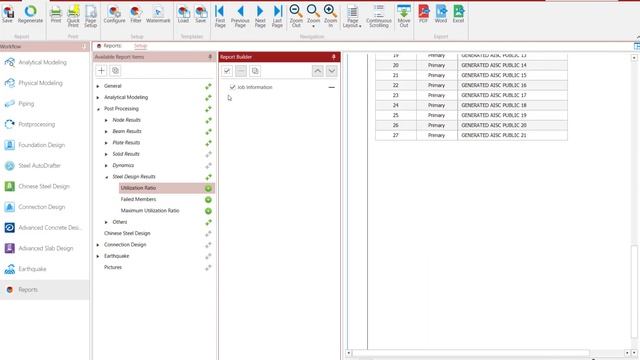Expand the General report items

tap(98, 86)
